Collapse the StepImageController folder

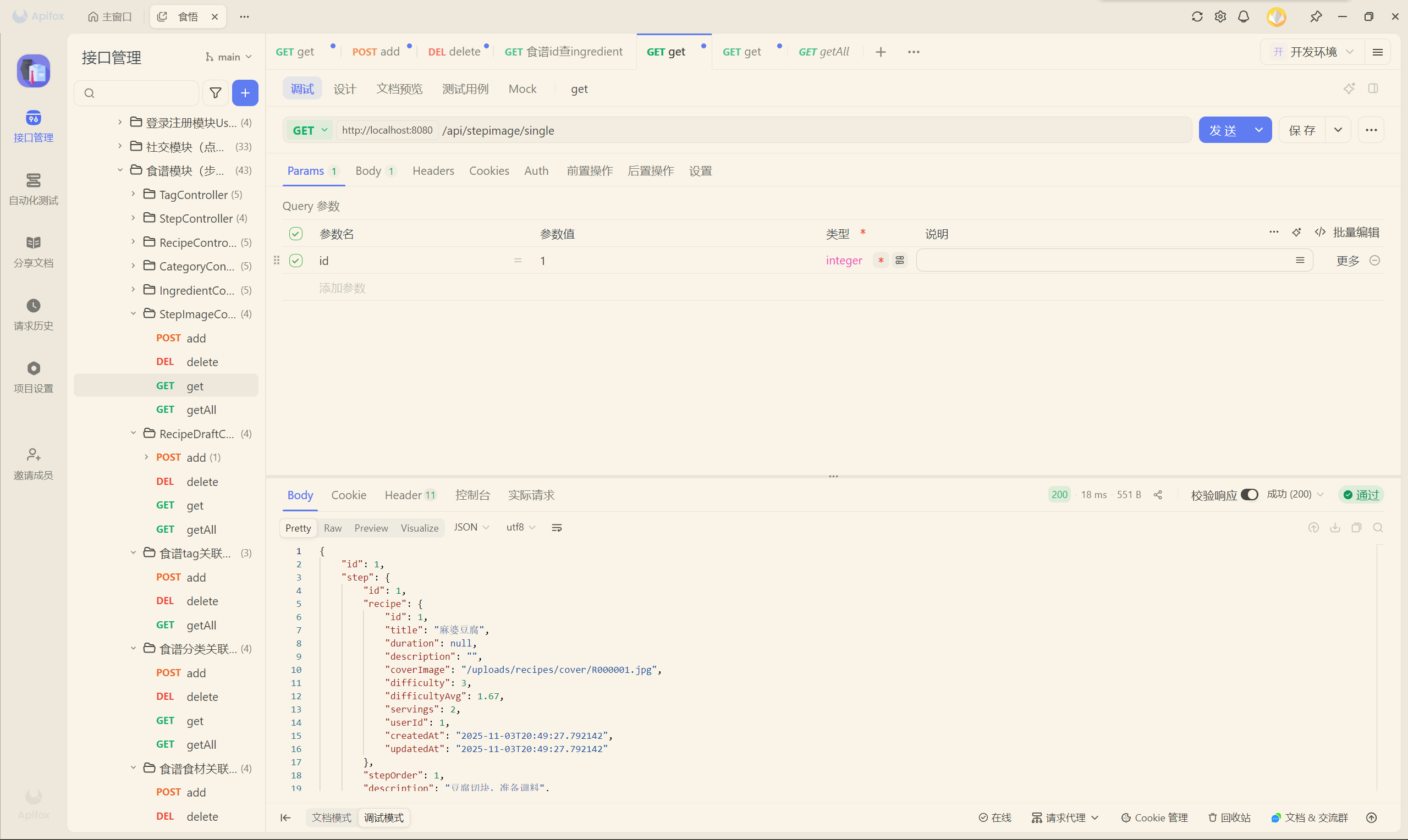coord(134,313)
